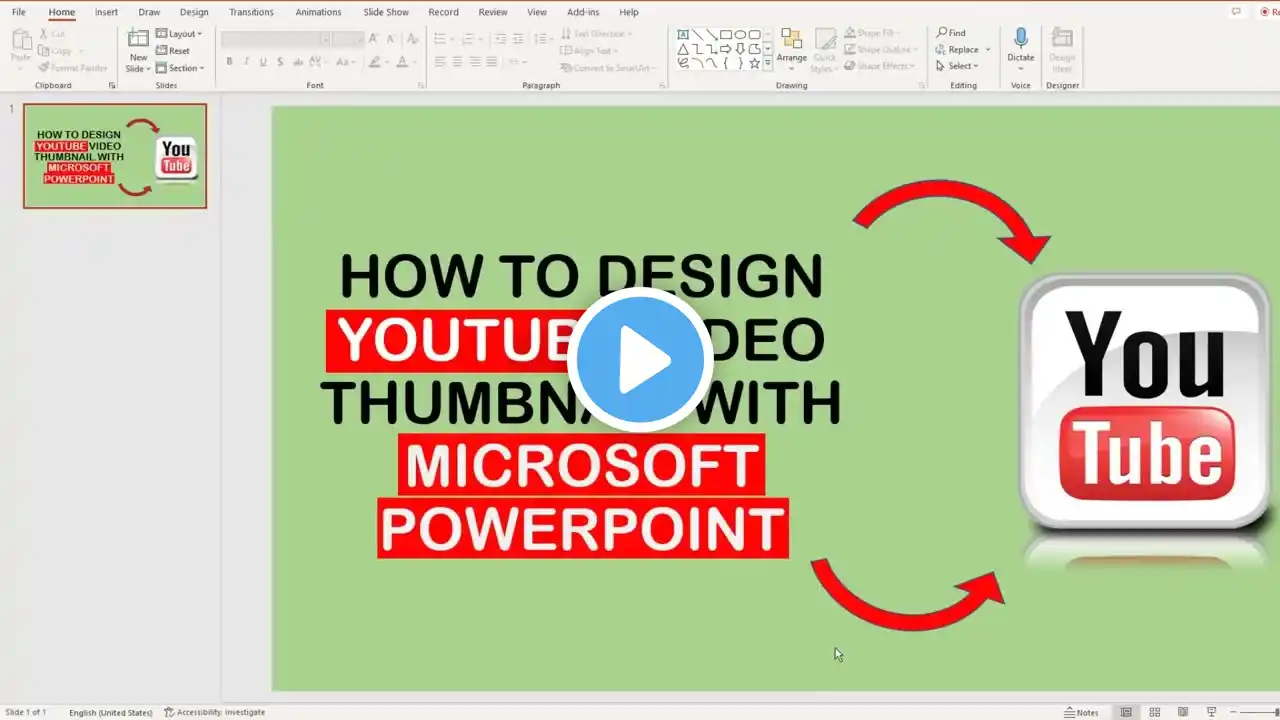Click Convert to SmartArt button
Screen dimensions: 1280x720
(608, 68)
